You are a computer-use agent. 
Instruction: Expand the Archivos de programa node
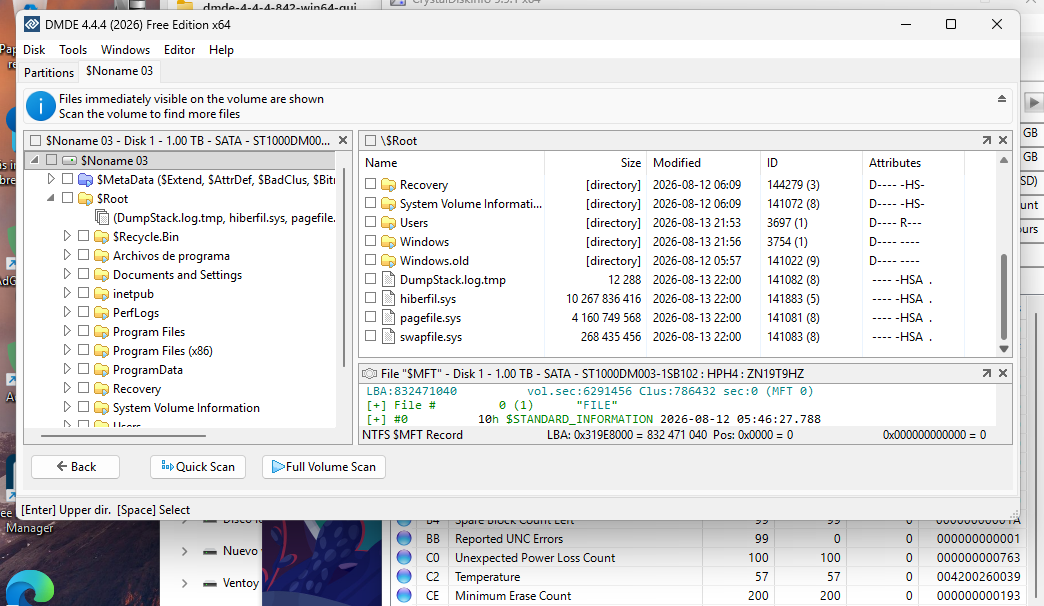pos(67,254)
